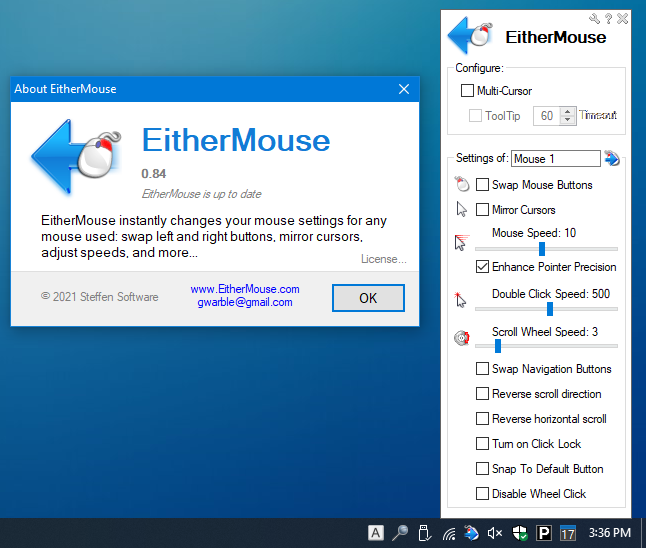
Task: Uncheck Enhance Pointer Precision
Action: coord(483,267)
